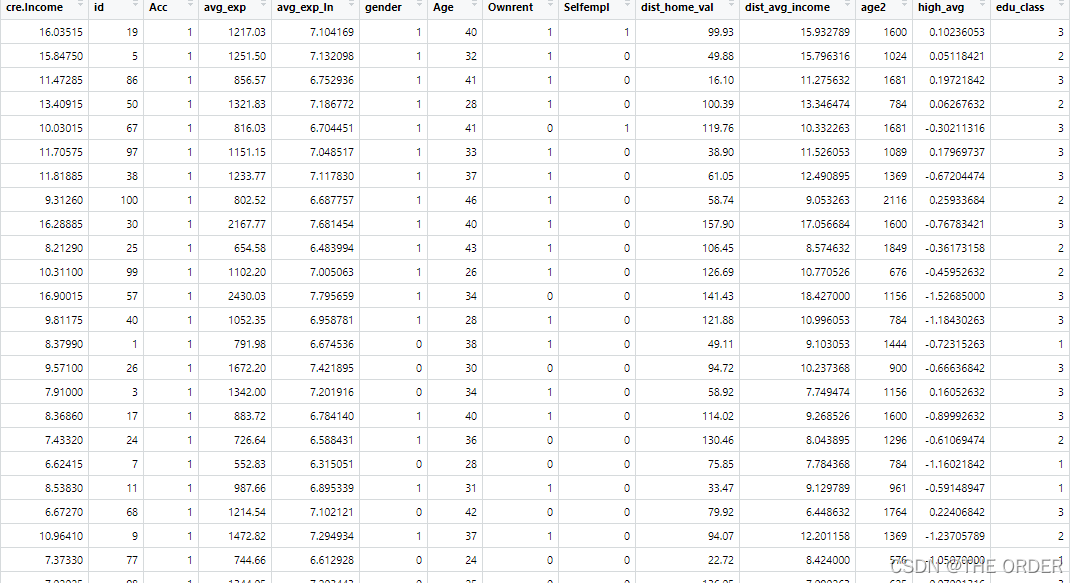
Task: Click the dist_avg_income column header
Action: [x=787, y=8]
